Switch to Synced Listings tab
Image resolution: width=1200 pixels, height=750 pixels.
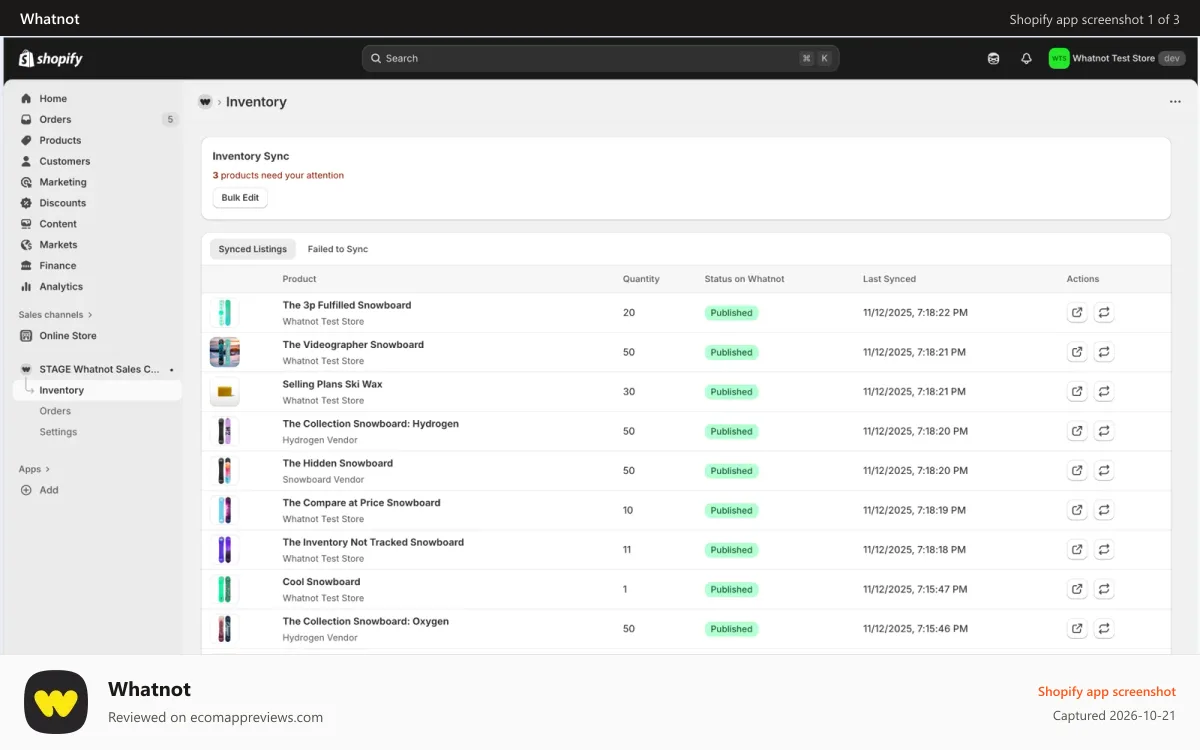[x=253, y=249]
